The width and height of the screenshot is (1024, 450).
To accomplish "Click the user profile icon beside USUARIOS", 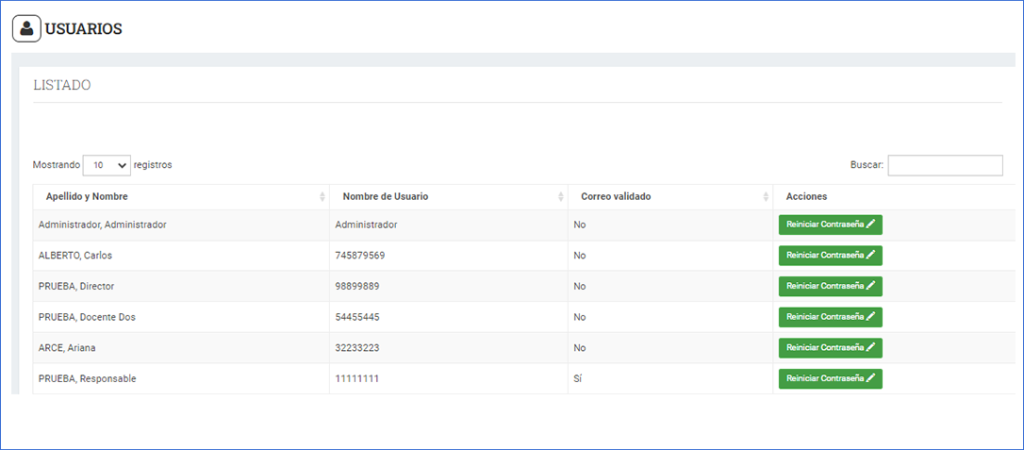I will coord(26,29).
